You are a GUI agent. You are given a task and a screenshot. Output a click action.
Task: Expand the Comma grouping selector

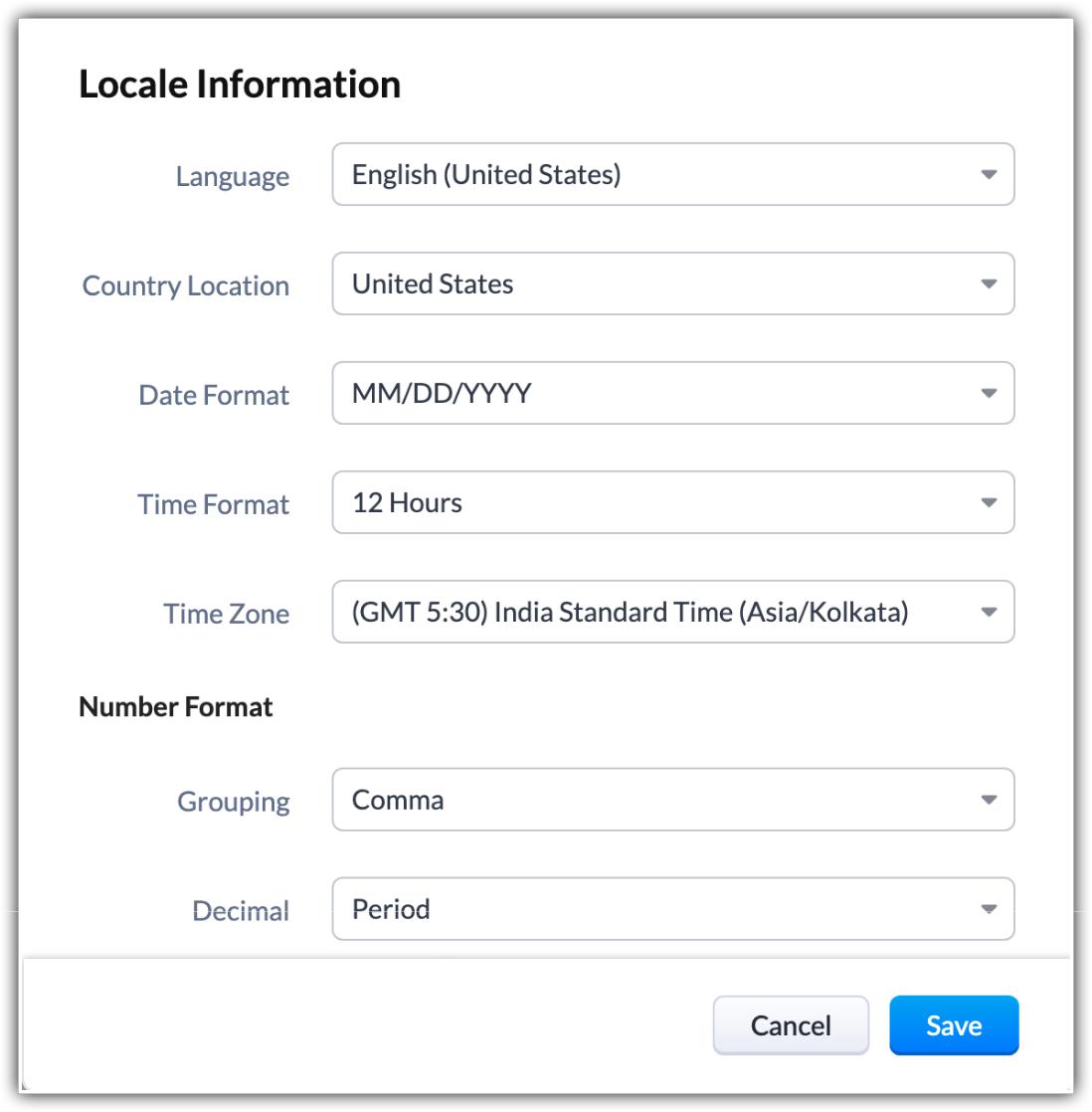point(673,800)
